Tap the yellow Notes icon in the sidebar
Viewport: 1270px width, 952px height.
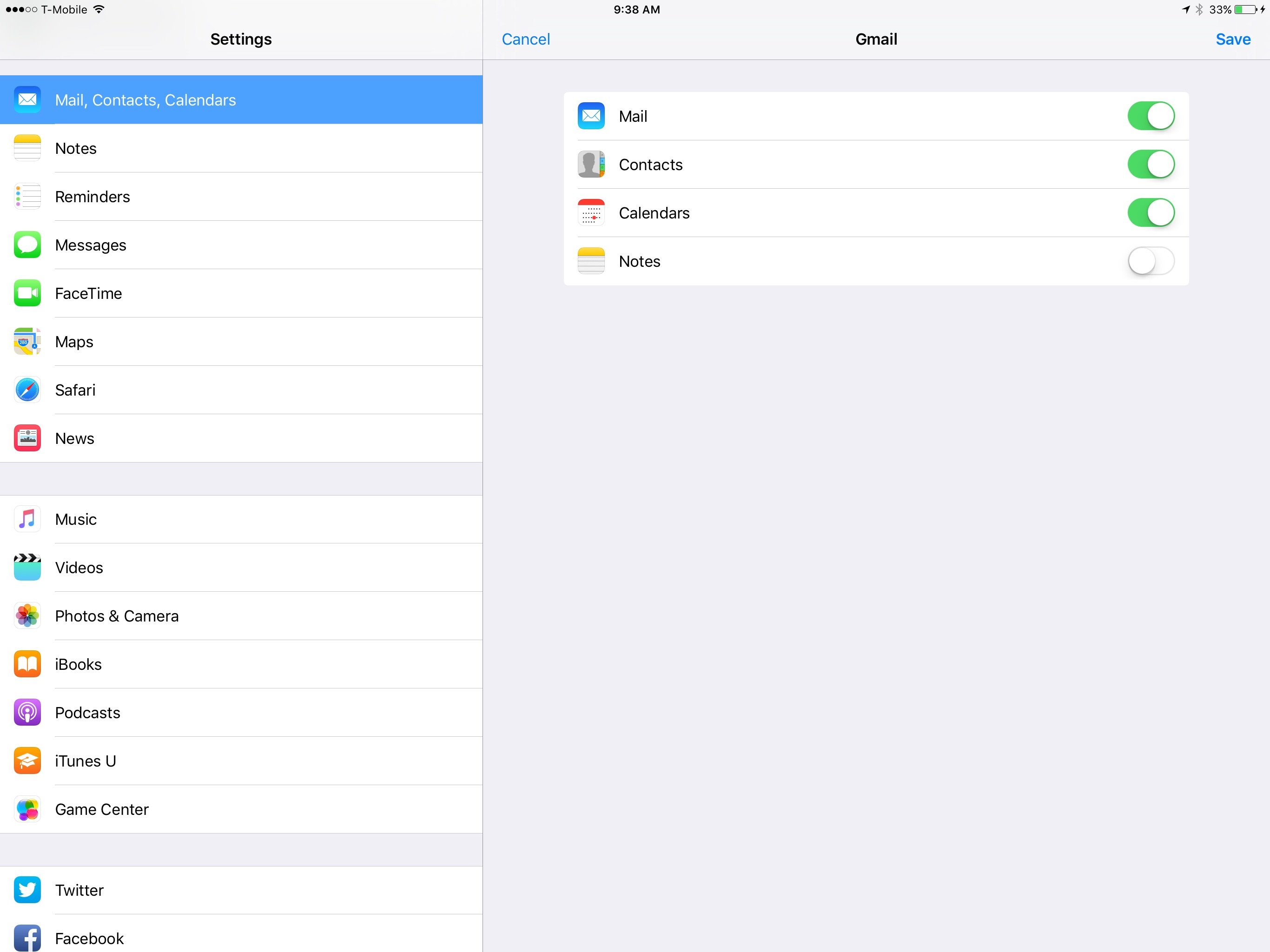click(27, 148)
